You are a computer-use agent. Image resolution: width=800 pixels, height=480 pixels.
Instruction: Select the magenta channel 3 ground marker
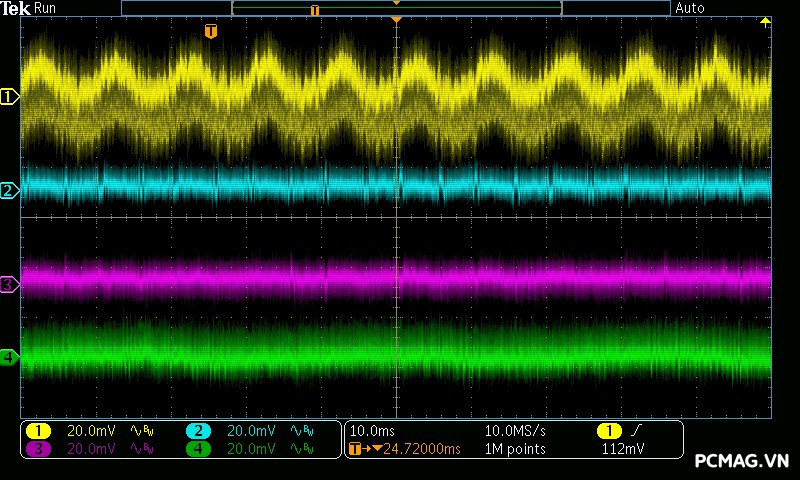coord(9,285)
